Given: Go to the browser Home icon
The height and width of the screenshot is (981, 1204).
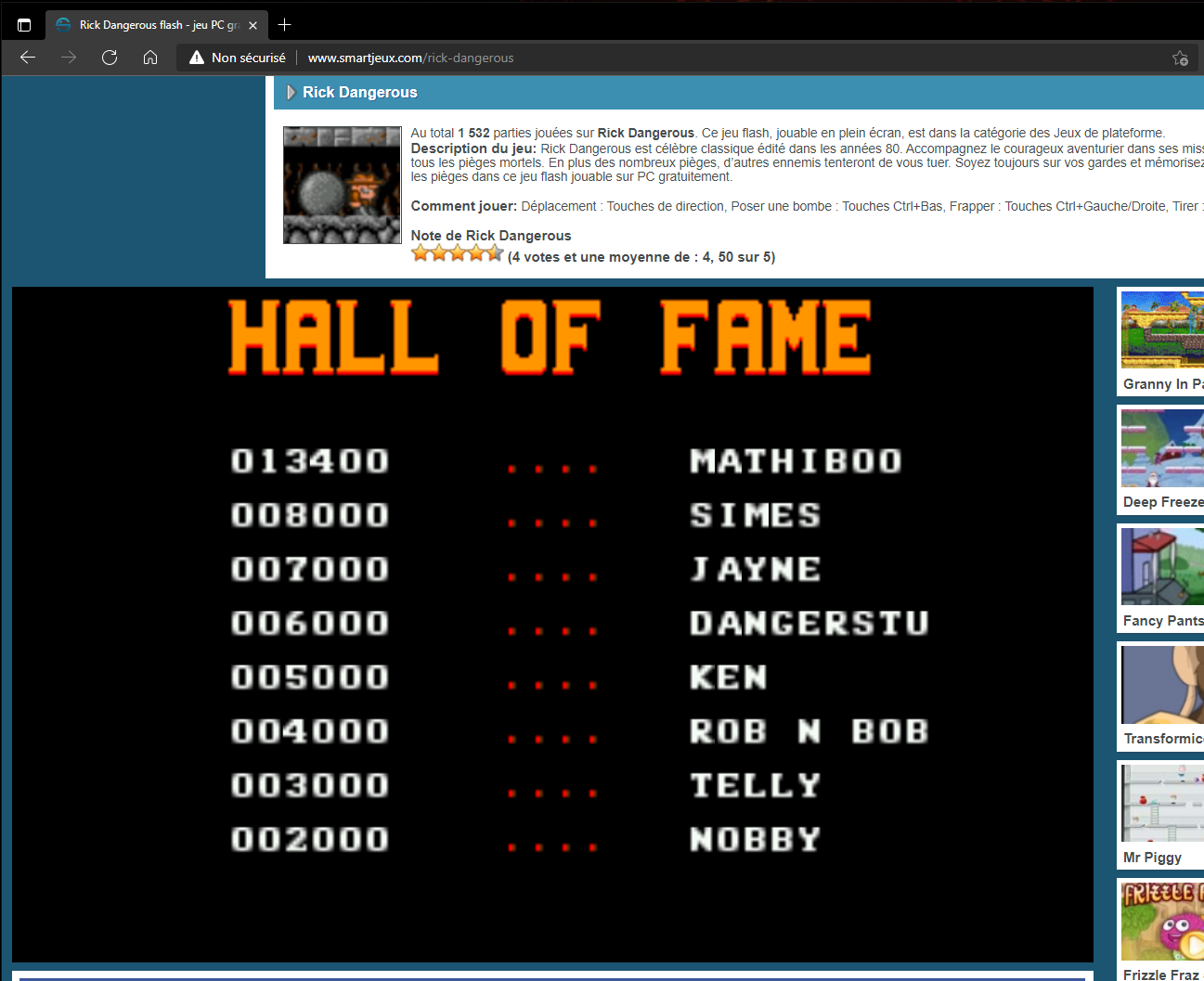Looking at the screenshot, I should pyautogui.click(x=150, y=58).
